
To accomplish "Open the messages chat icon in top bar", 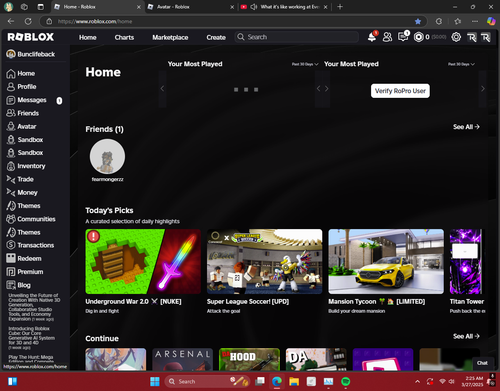I will (403, 37).
